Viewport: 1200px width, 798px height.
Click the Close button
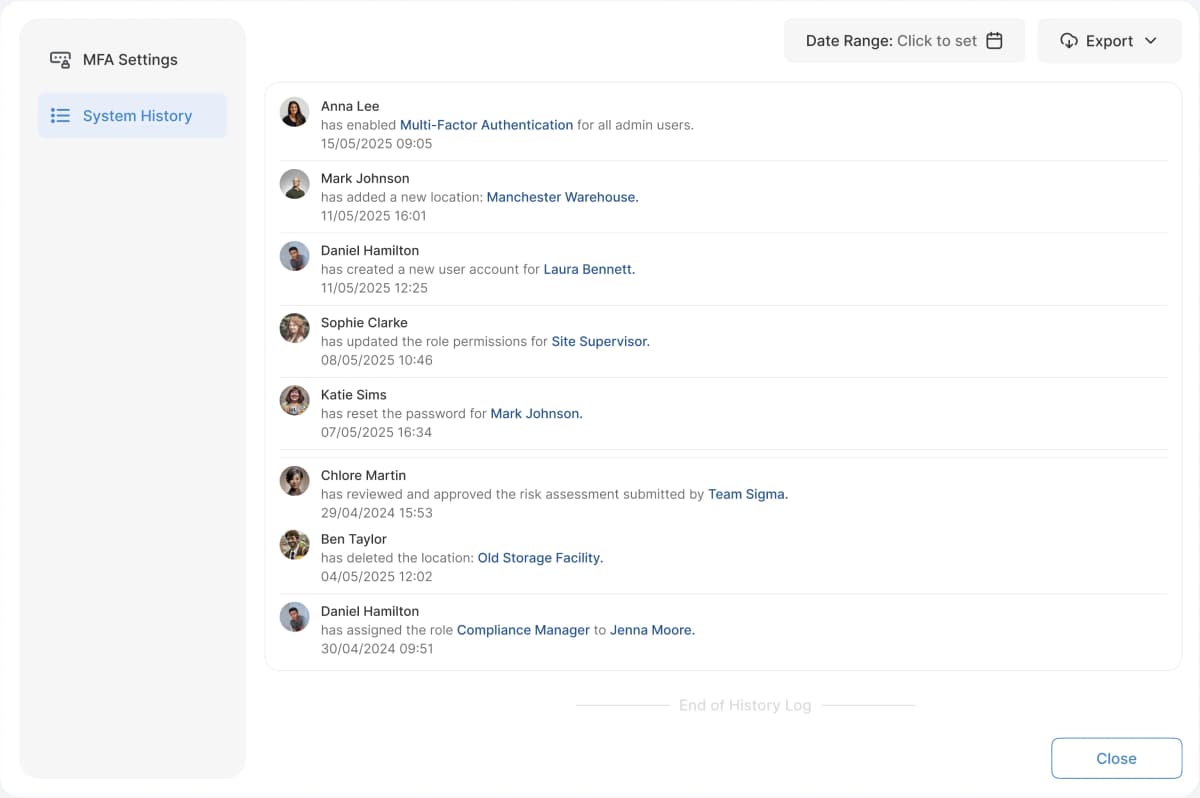pos(1116,758)
